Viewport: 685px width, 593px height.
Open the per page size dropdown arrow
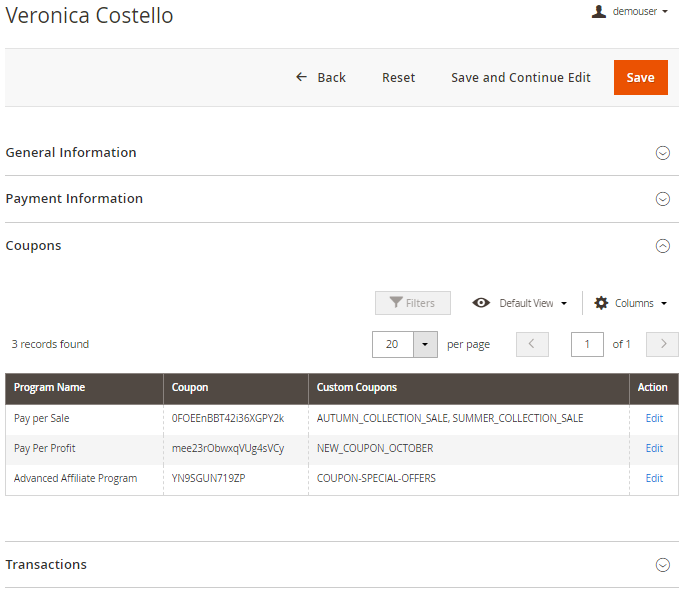(x=425, y=344)
